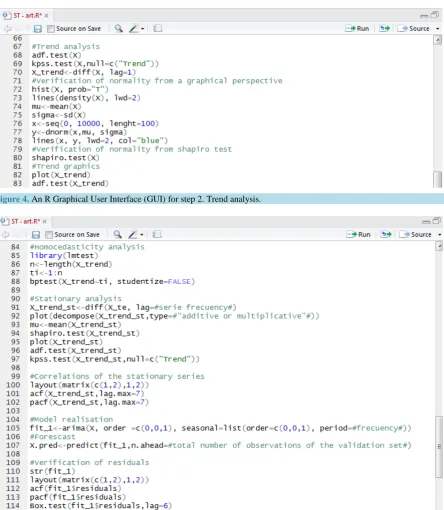
Task: Expand Source options arrow in lower toolbar
Action: tap(440, 235)
